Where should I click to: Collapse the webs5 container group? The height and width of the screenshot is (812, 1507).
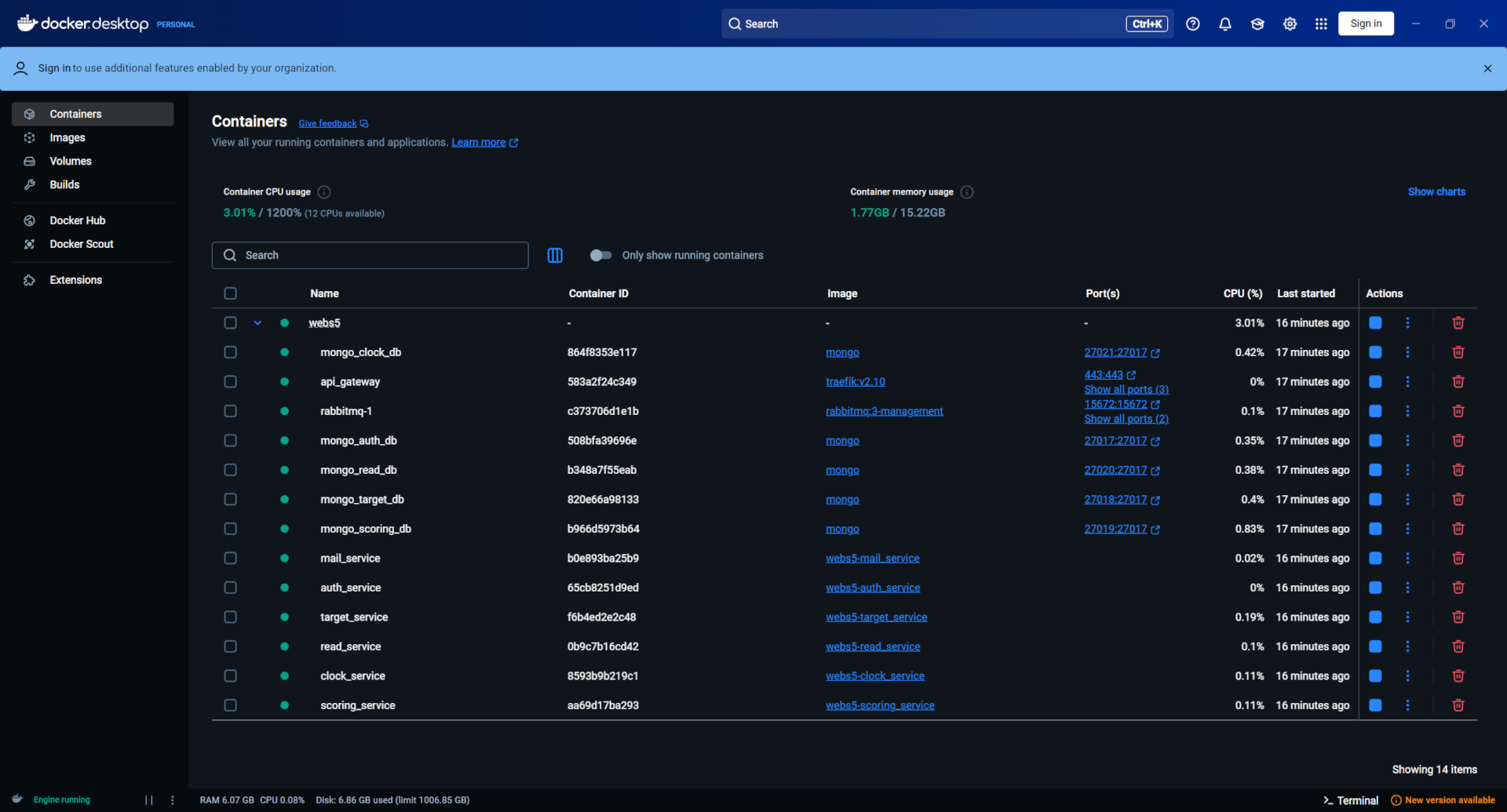pos(257,322)
